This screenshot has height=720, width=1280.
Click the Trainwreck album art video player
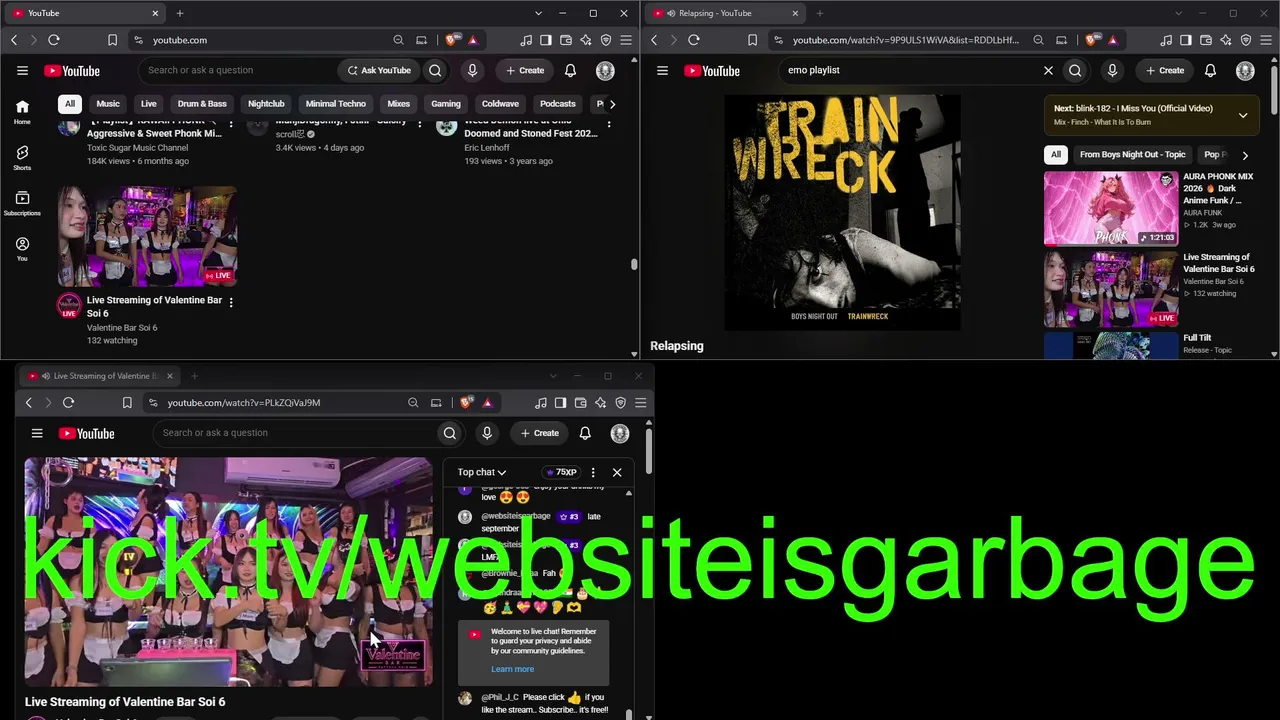point(842,212)
